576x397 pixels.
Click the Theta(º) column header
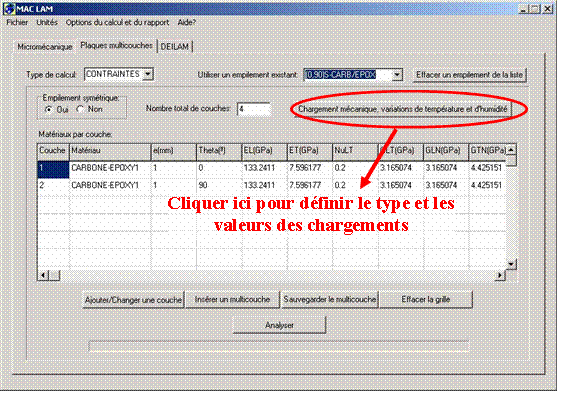pyautogui.click(x=219, y=151)
